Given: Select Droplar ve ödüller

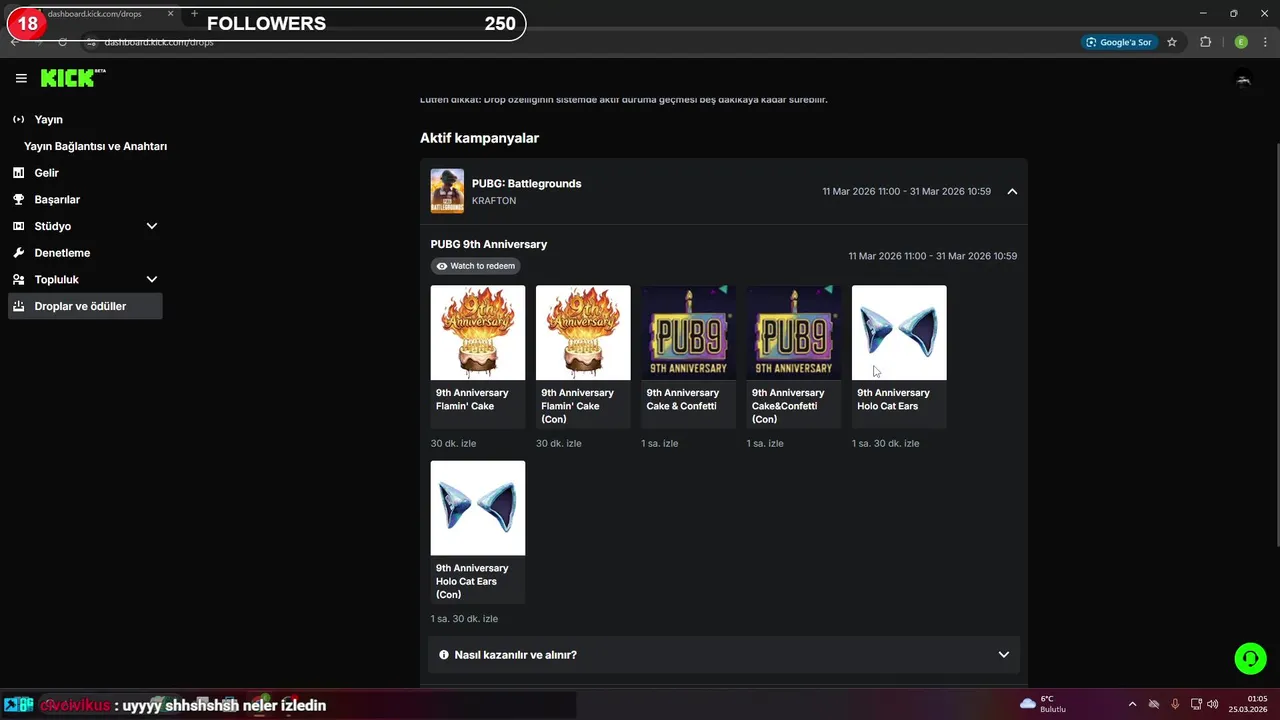Looking at the screenshot, I should [84, 306].
